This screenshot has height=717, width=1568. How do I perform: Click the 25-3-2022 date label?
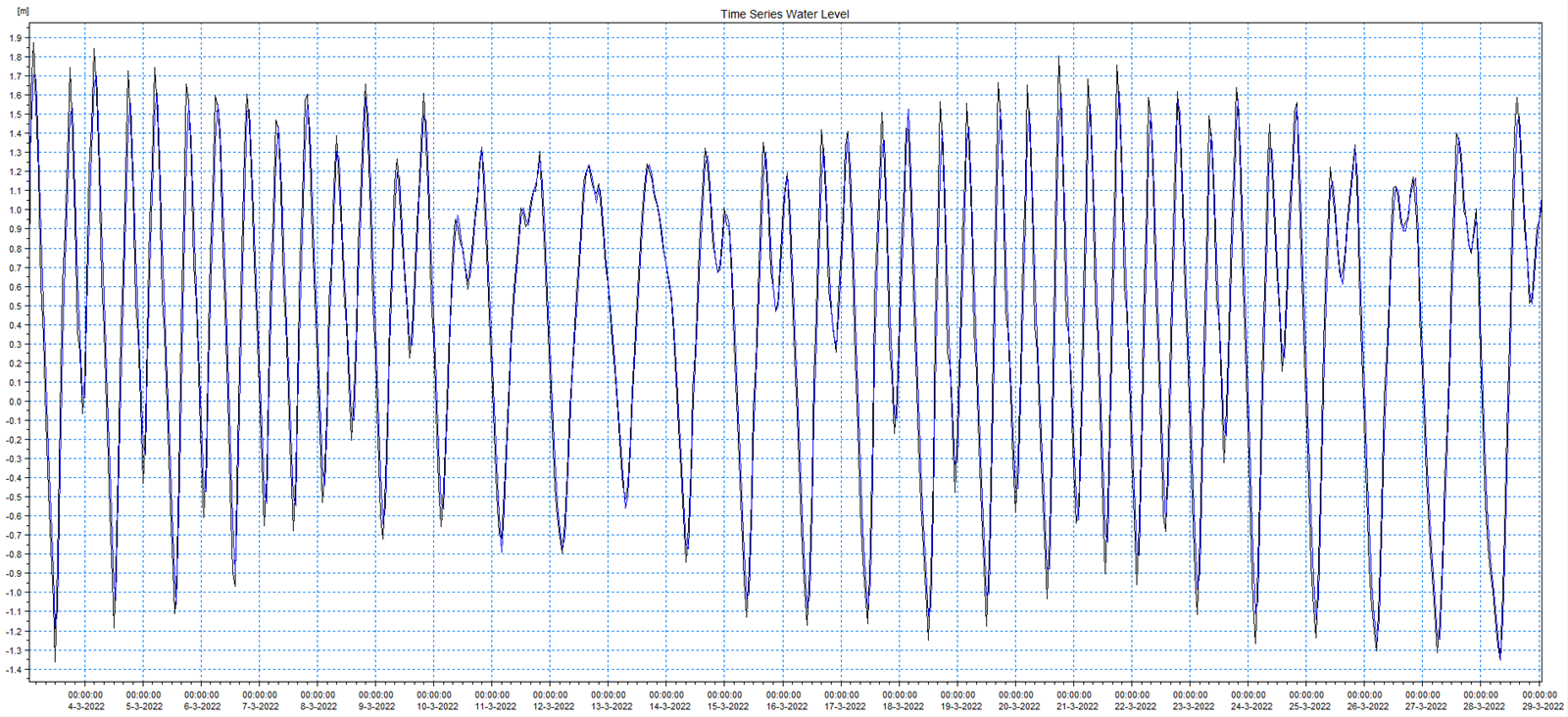point(1309,706)
